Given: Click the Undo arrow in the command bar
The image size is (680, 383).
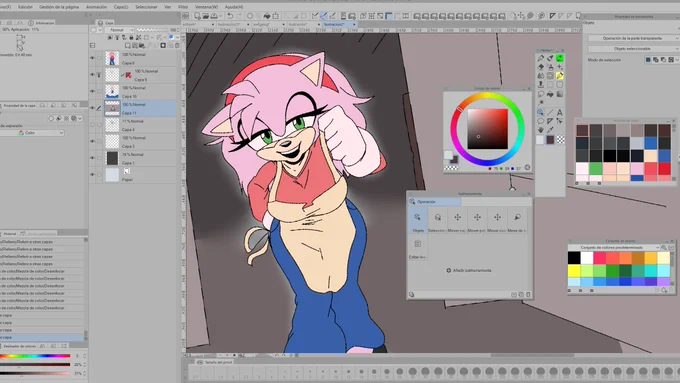Looking at the screenshot, I should click(x=230, y=16).
